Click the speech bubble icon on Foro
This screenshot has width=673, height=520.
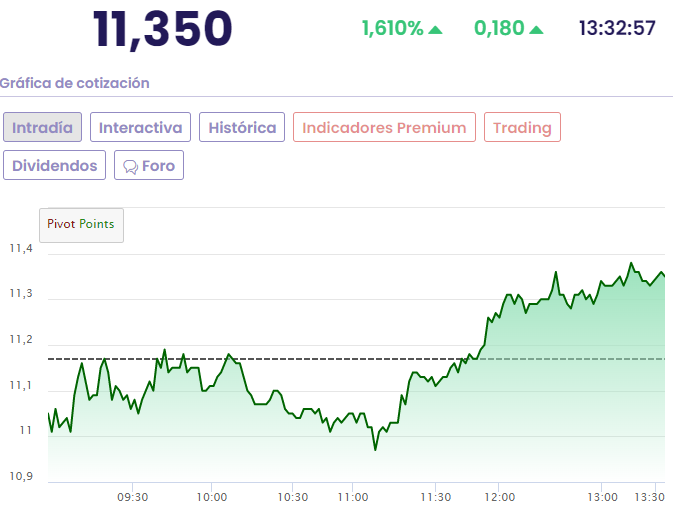coord(130,166)
